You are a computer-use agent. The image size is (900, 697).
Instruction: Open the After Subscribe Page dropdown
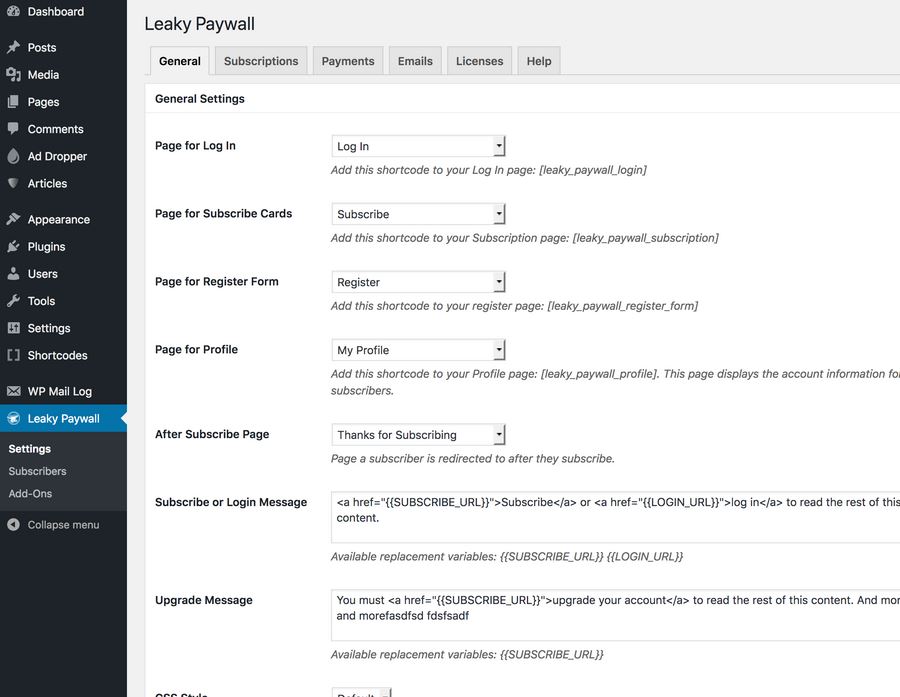[x=418, y=435]
